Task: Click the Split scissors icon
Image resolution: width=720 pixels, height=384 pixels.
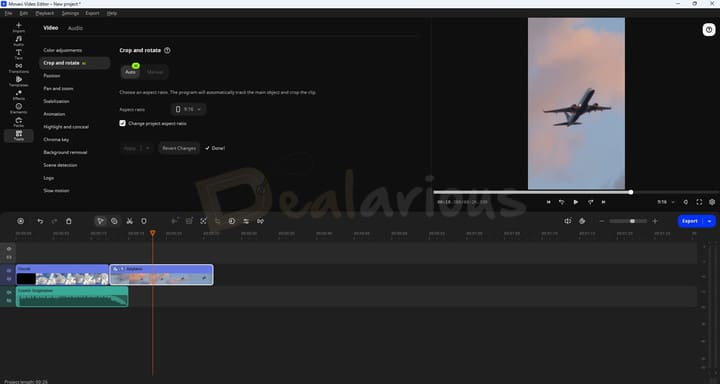Action: [129, 221]
